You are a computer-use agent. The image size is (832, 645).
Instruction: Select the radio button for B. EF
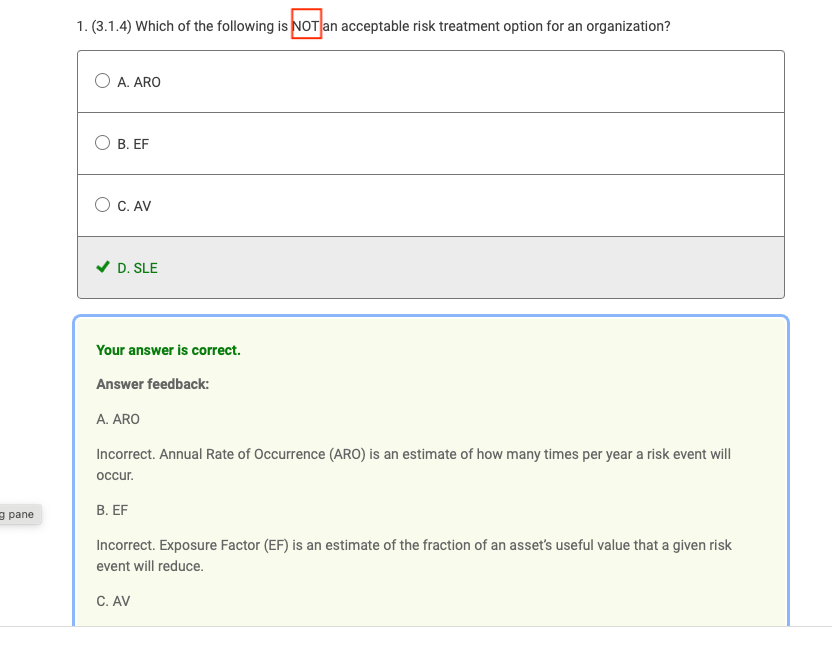[102, 143]
